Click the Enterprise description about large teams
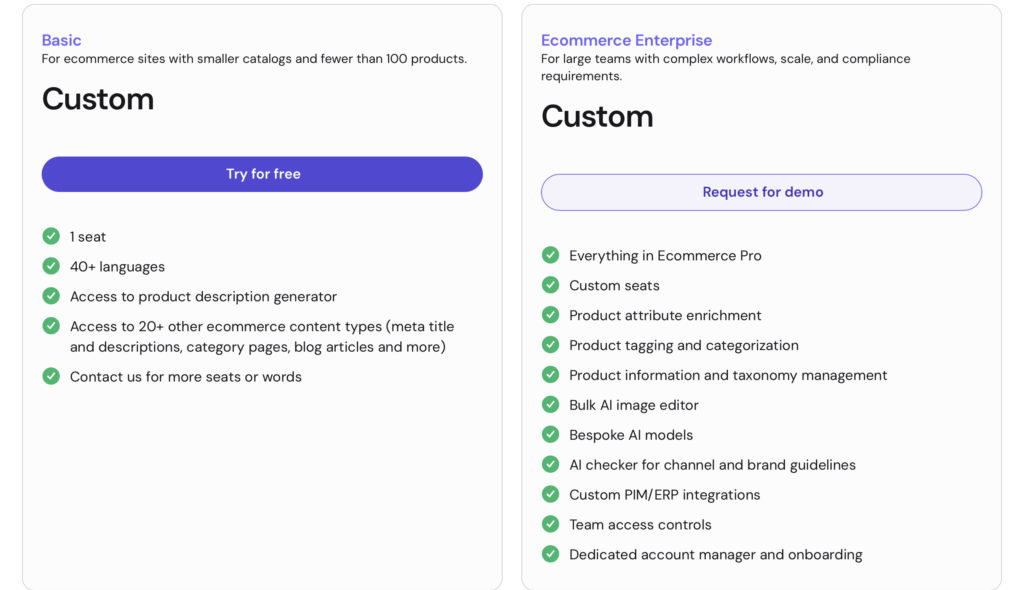 click(x=726, y=67)
